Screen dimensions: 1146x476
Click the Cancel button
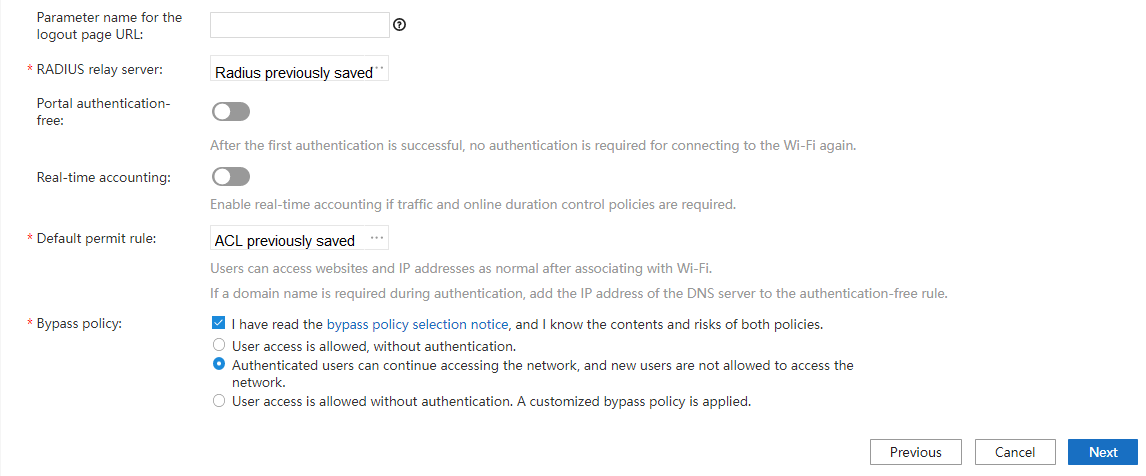point(1015,452)
